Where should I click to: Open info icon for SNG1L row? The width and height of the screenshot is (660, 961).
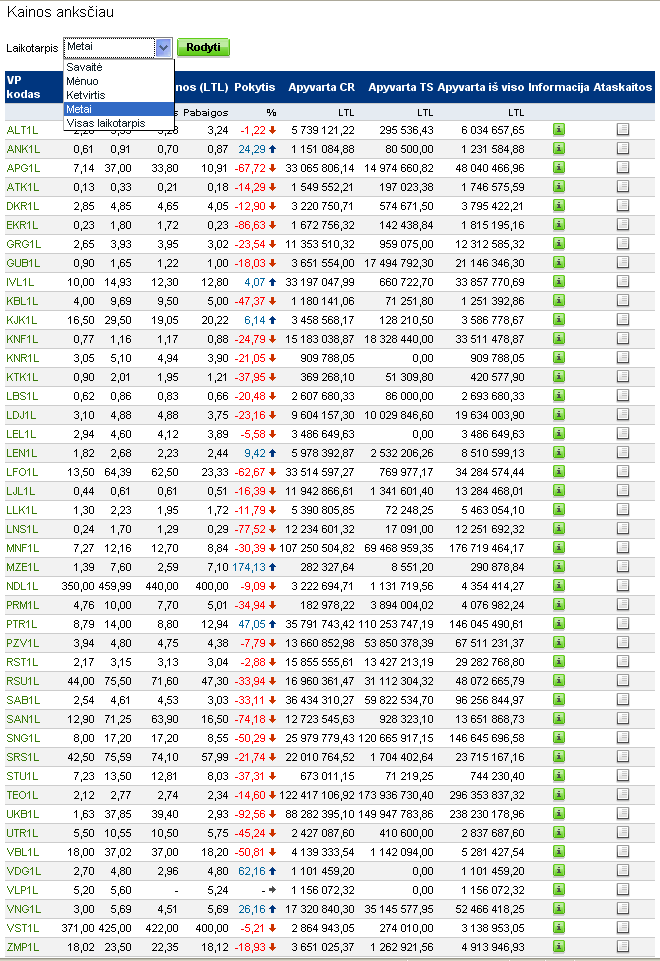coord(558,737)
